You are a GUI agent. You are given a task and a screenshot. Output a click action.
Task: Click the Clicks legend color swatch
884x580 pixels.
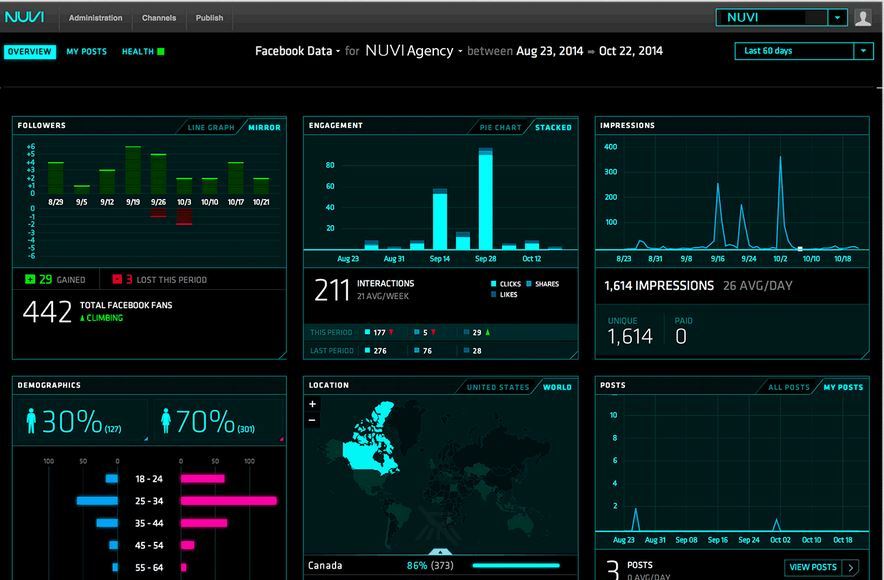coord(493,284)
